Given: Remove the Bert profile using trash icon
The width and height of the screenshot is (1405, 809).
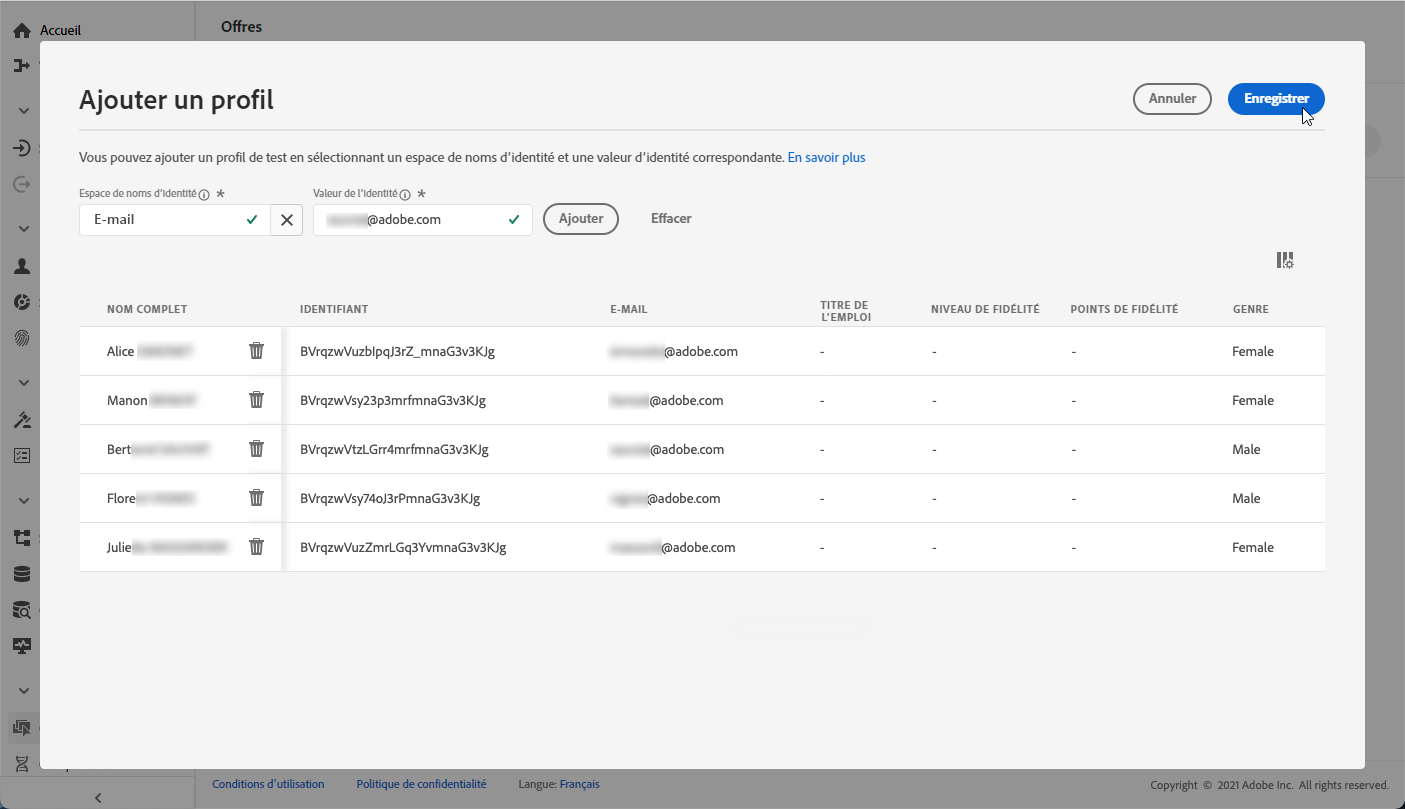Looking at the screenshot, I should (x=256, y=449).
